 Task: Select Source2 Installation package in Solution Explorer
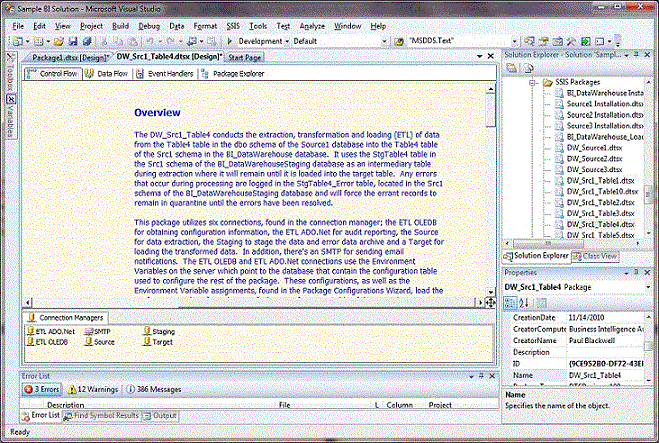click(604, 115)
